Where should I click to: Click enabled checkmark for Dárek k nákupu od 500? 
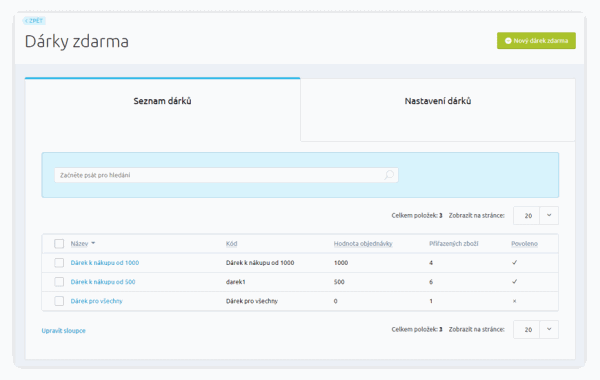514,282
